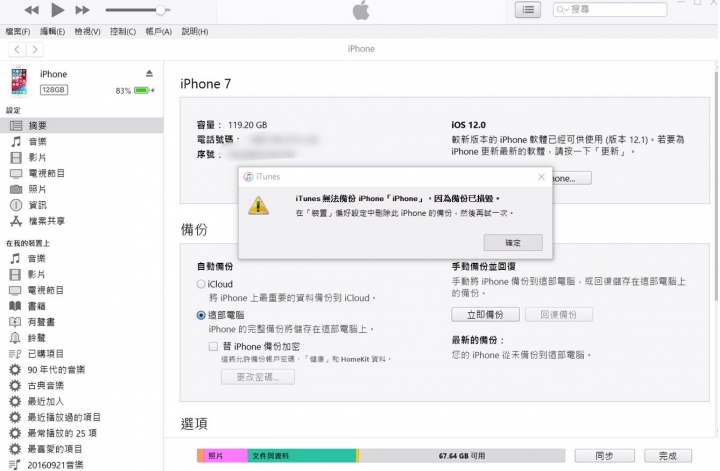The height and width of the screenshot is (471, 720).
Task: Click 確定 in the iTunes dialog
Action: point(513,243)
